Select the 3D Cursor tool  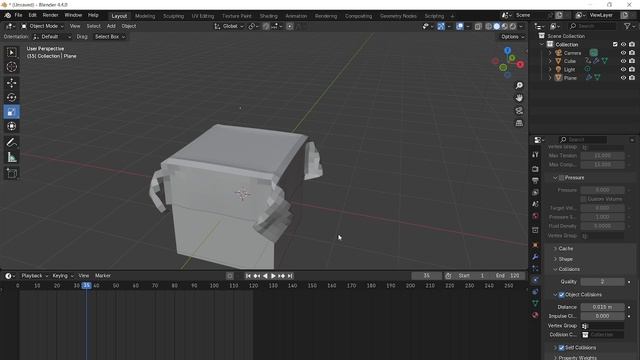(x=11, y=67)
